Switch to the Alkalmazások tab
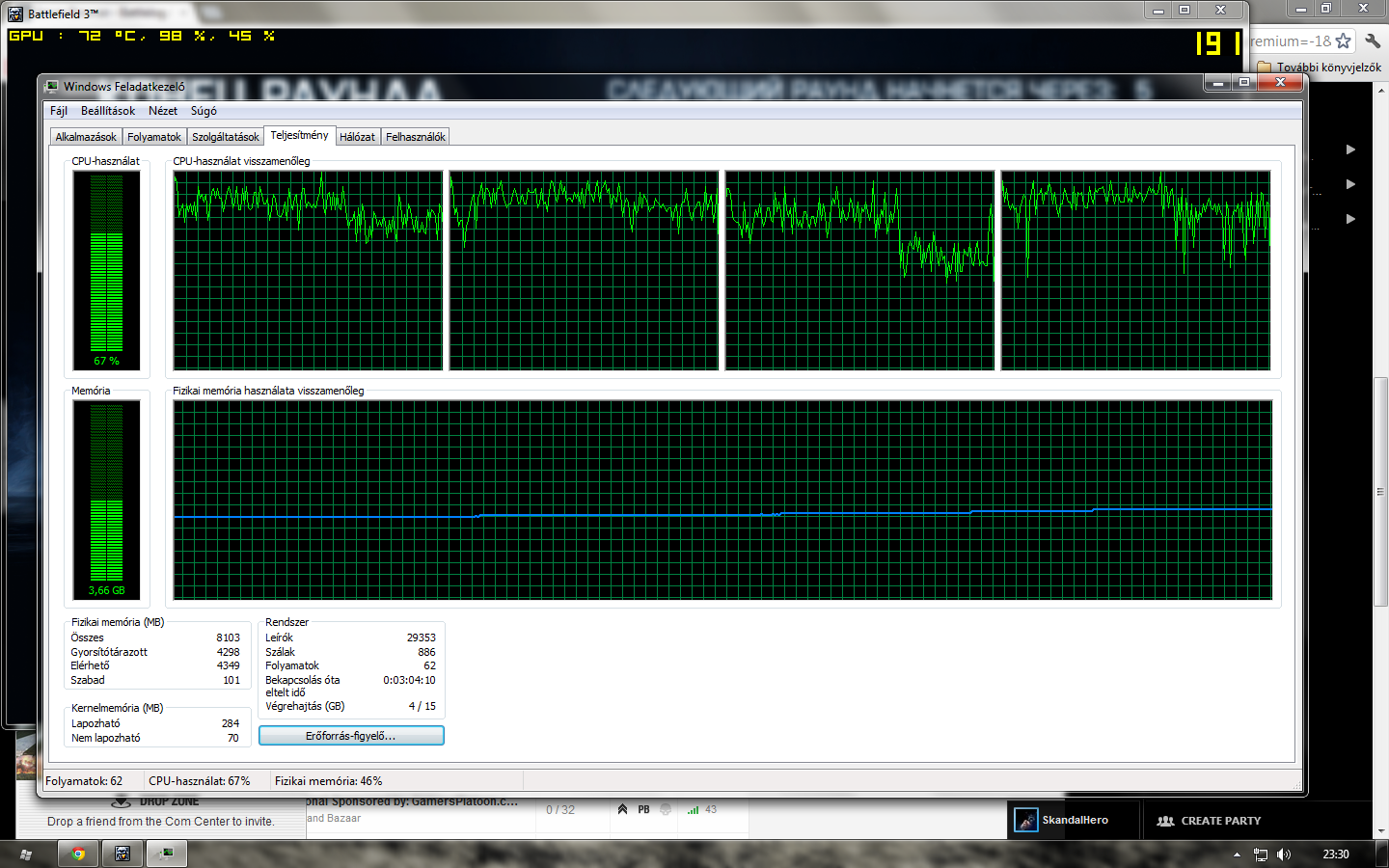1389x868 pixels. click(86, 137)
